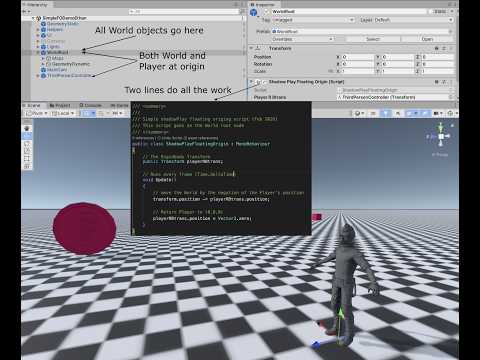The image size is (480, 360).
Task: Open Floating Origin script help icon
Action: 436,82
